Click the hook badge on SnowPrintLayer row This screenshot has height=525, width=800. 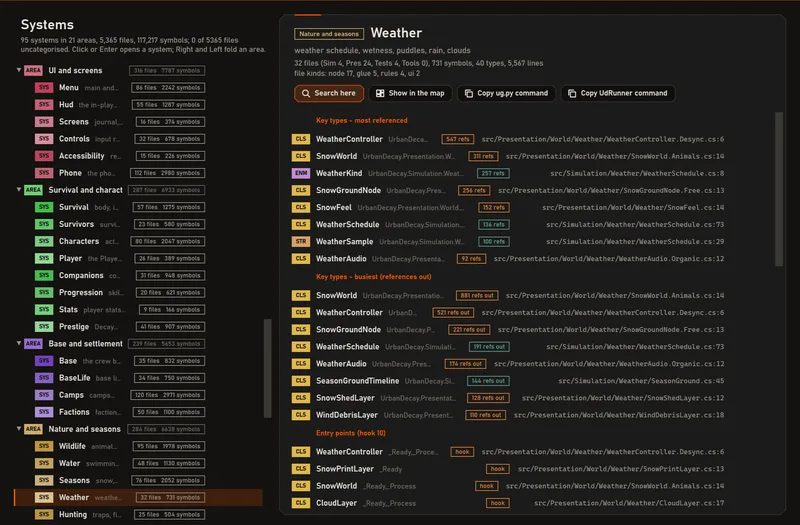pyautogui.click(x=497, y=468)
